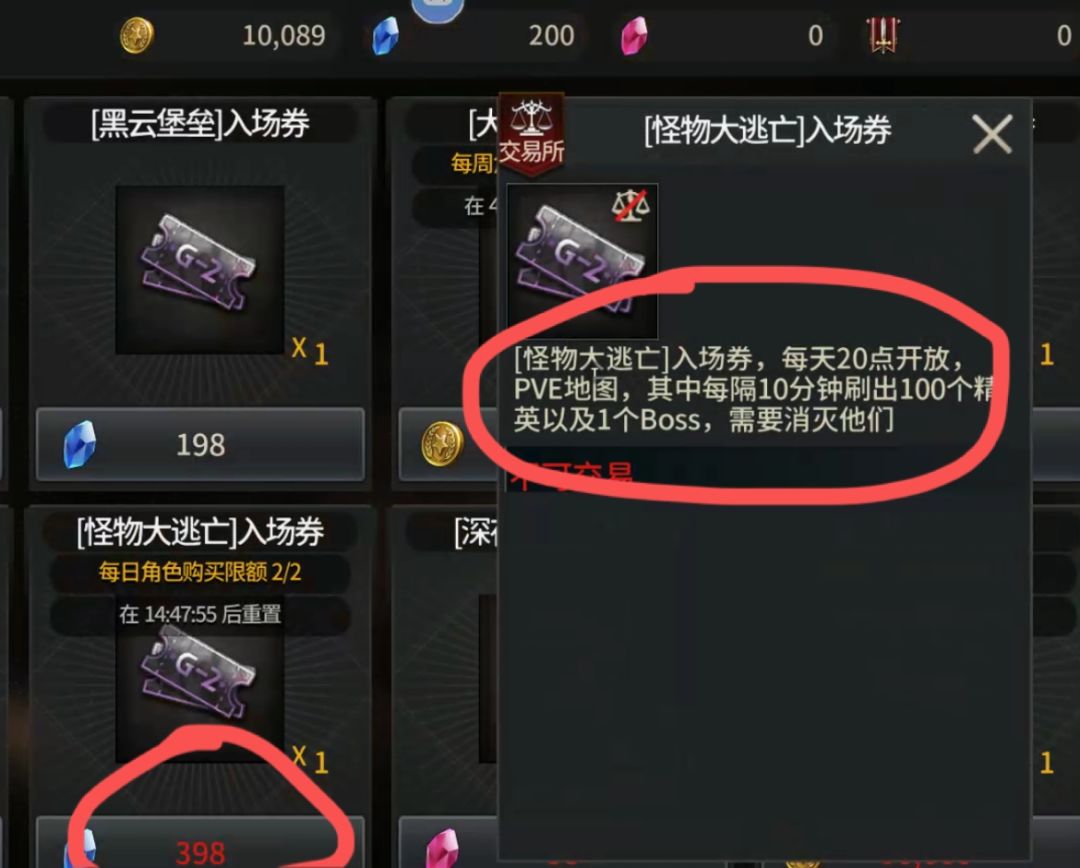Click the 交易所 exchange scales badge
This screenshot has height=868, width=1080.
pos(531,134)
